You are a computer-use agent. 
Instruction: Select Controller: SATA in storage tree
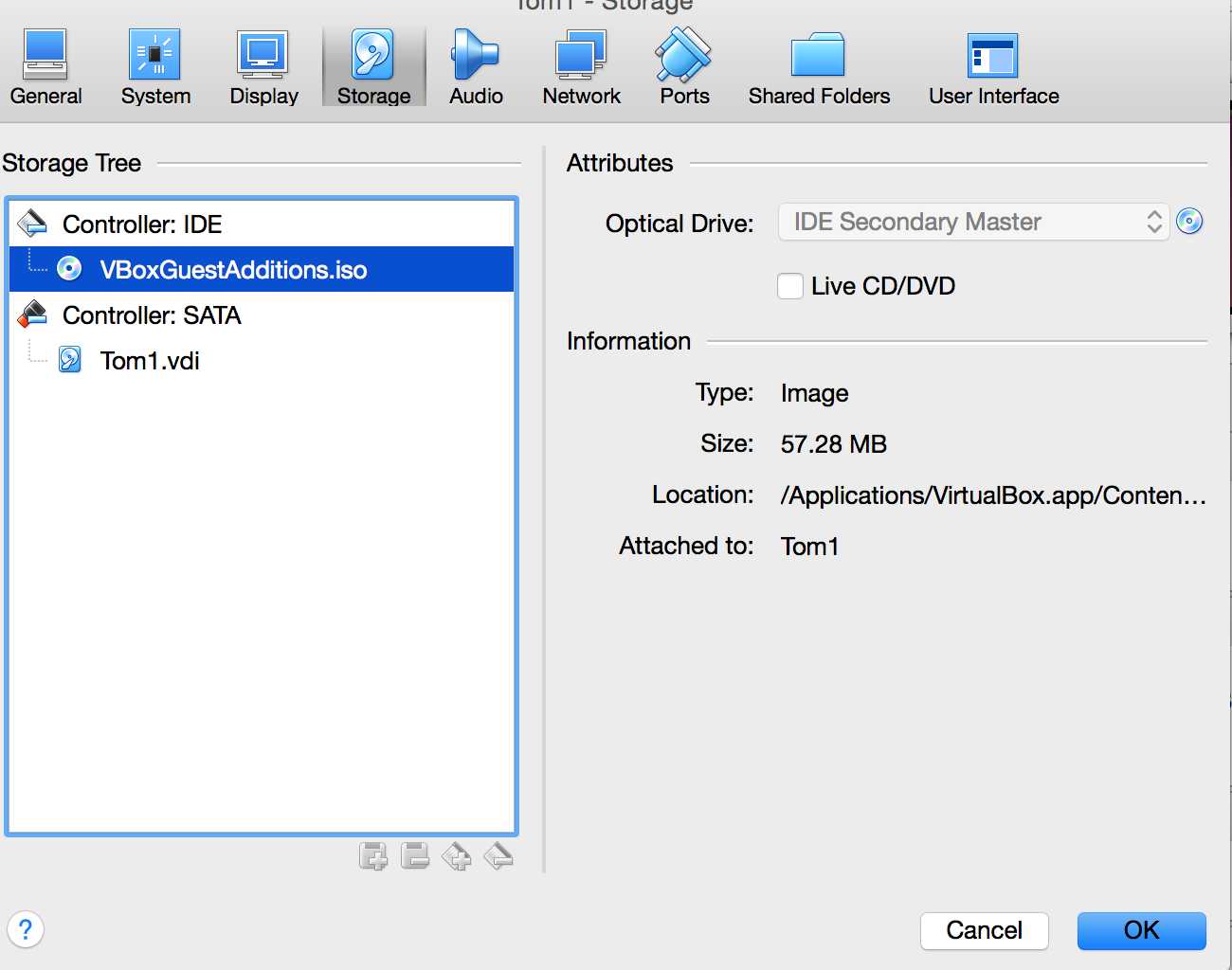262,314
